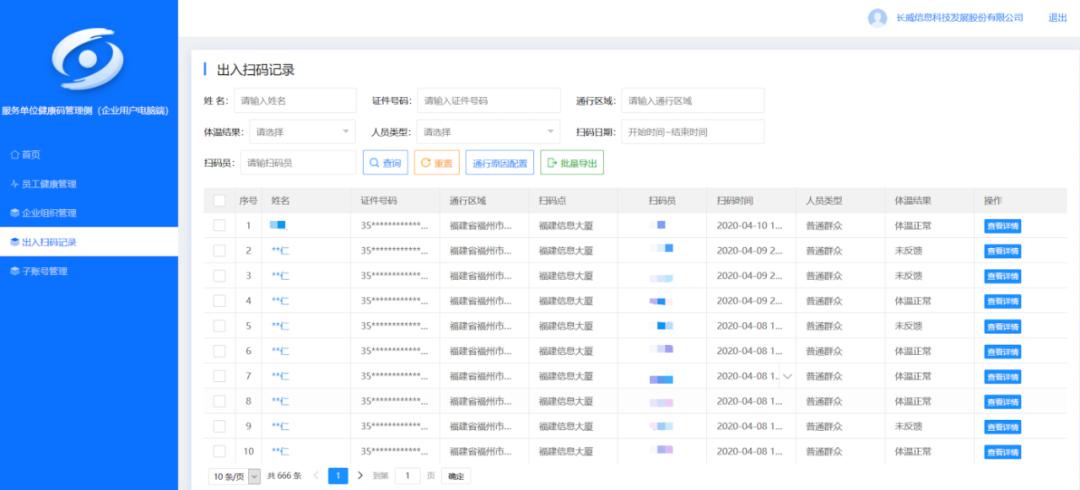Screen dimensions: 1080x490
Task: Click the user avatar icon at top right
Action: point(877,18)
